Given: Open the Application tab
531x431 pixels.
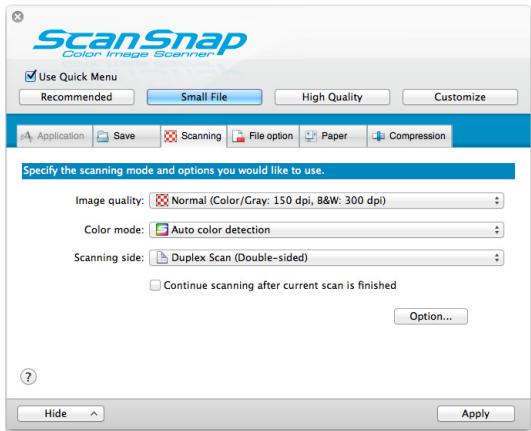Looking at the screenshot, I should pyautogui.click(x=55, y=136).
